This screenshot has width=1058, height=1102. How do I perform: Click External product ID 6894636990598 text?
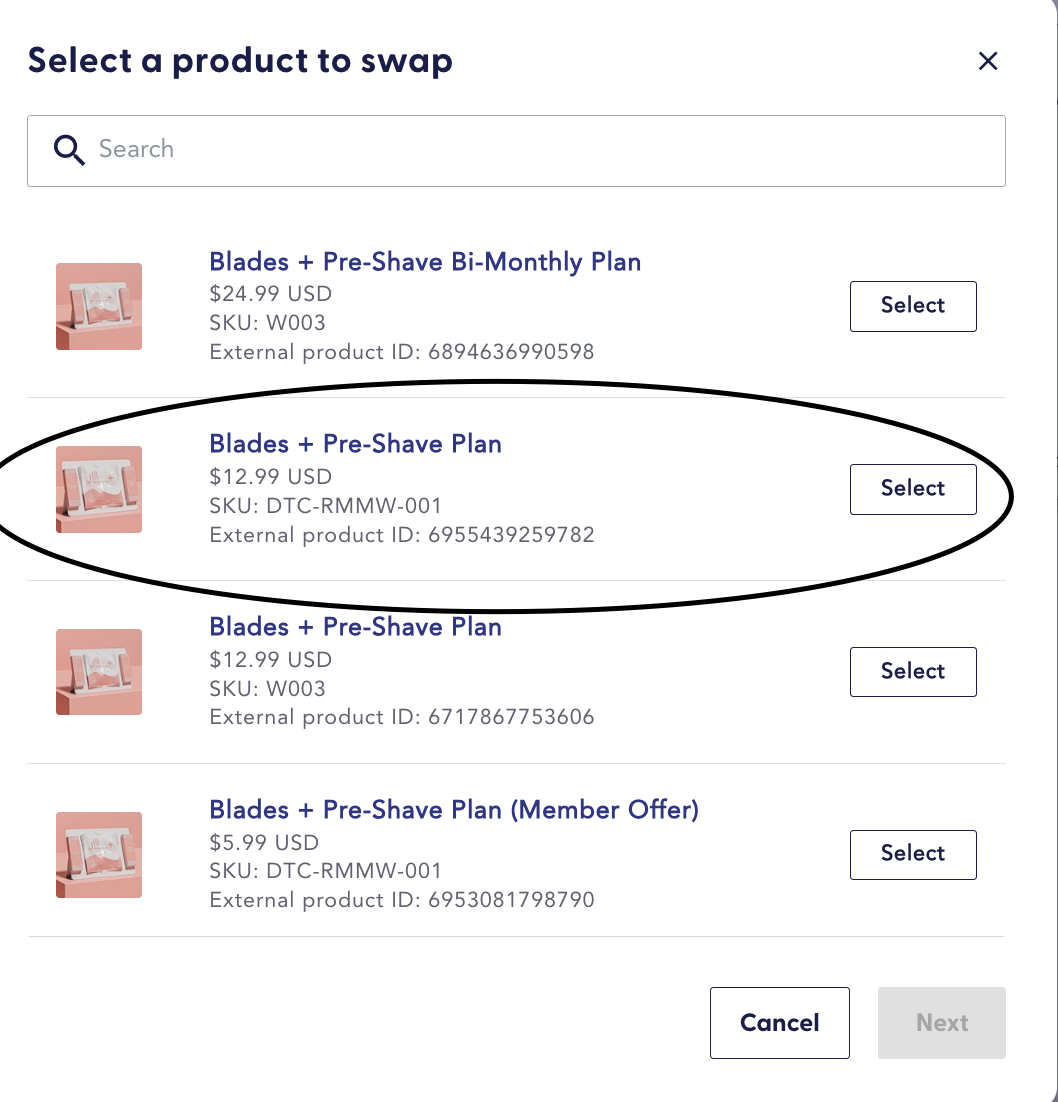(x=401, y=352)
